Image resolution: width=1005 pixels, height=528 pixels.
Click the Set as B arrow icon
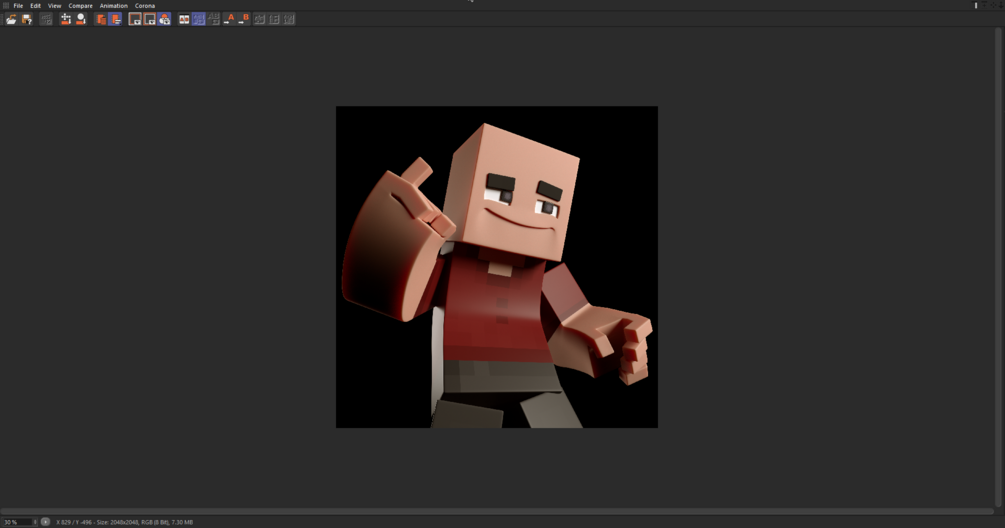tap(244, 19)
